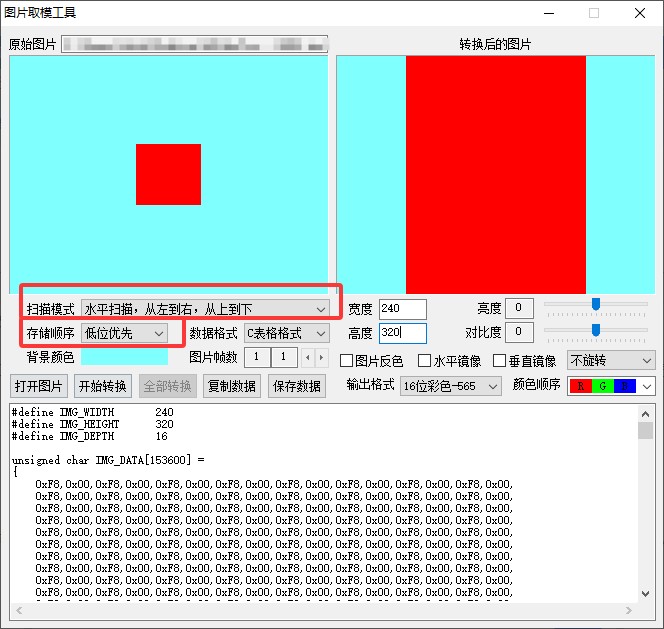Enable the 图片反色 checkbox
The image size is (664, 629).
click(348, 361)
